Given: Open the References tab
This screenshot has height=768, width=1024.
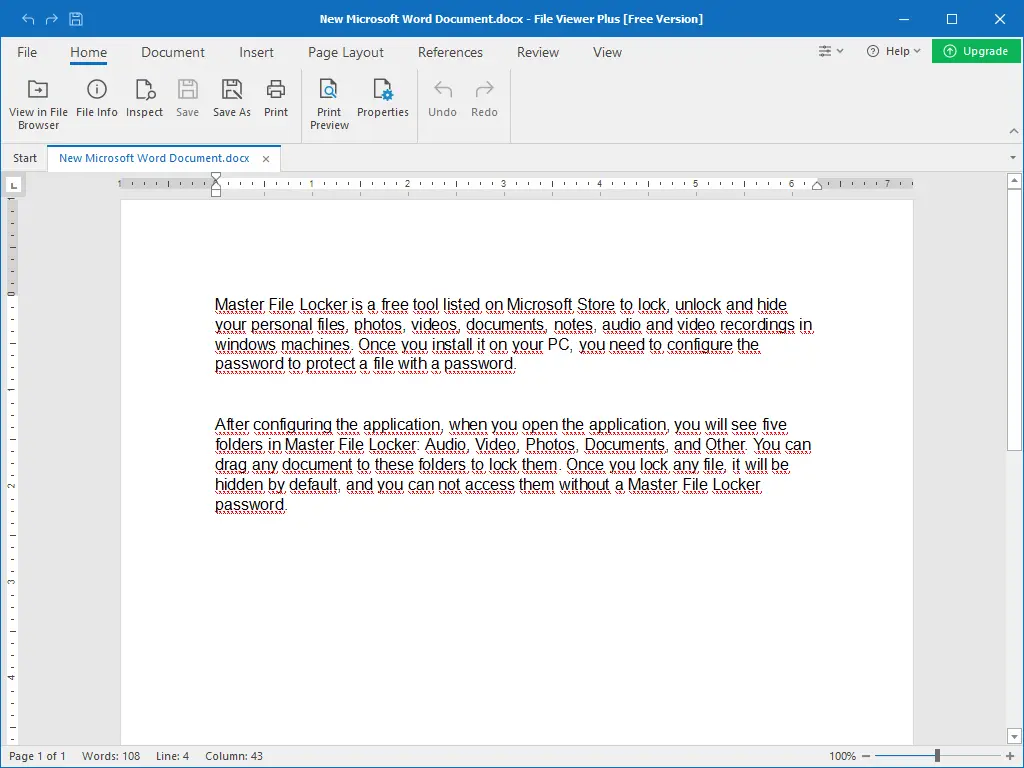Looking at the screenshot, I should (450, 52).
